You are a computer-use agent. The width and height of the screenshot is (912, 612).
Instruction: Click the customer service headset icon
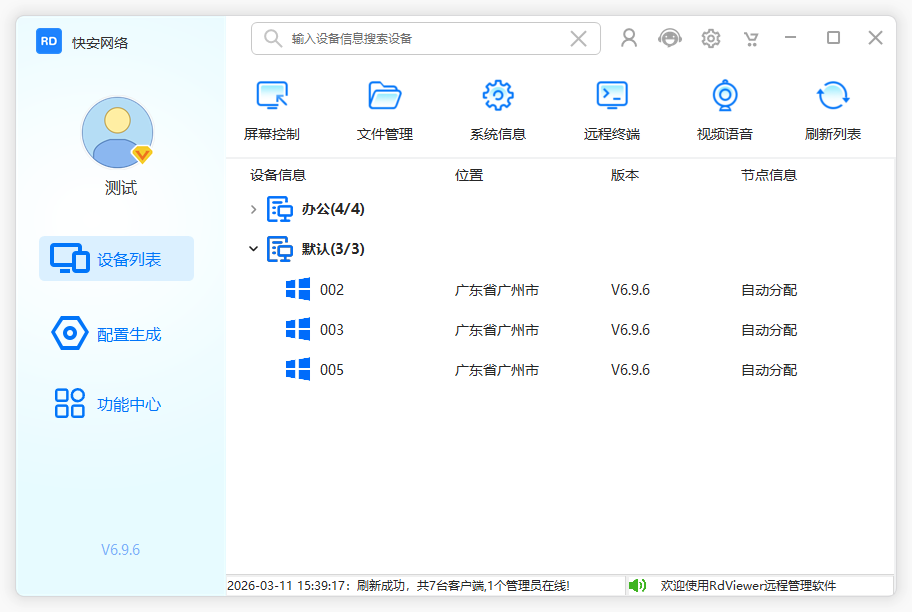pyautogui.click(x=670, y=38)
